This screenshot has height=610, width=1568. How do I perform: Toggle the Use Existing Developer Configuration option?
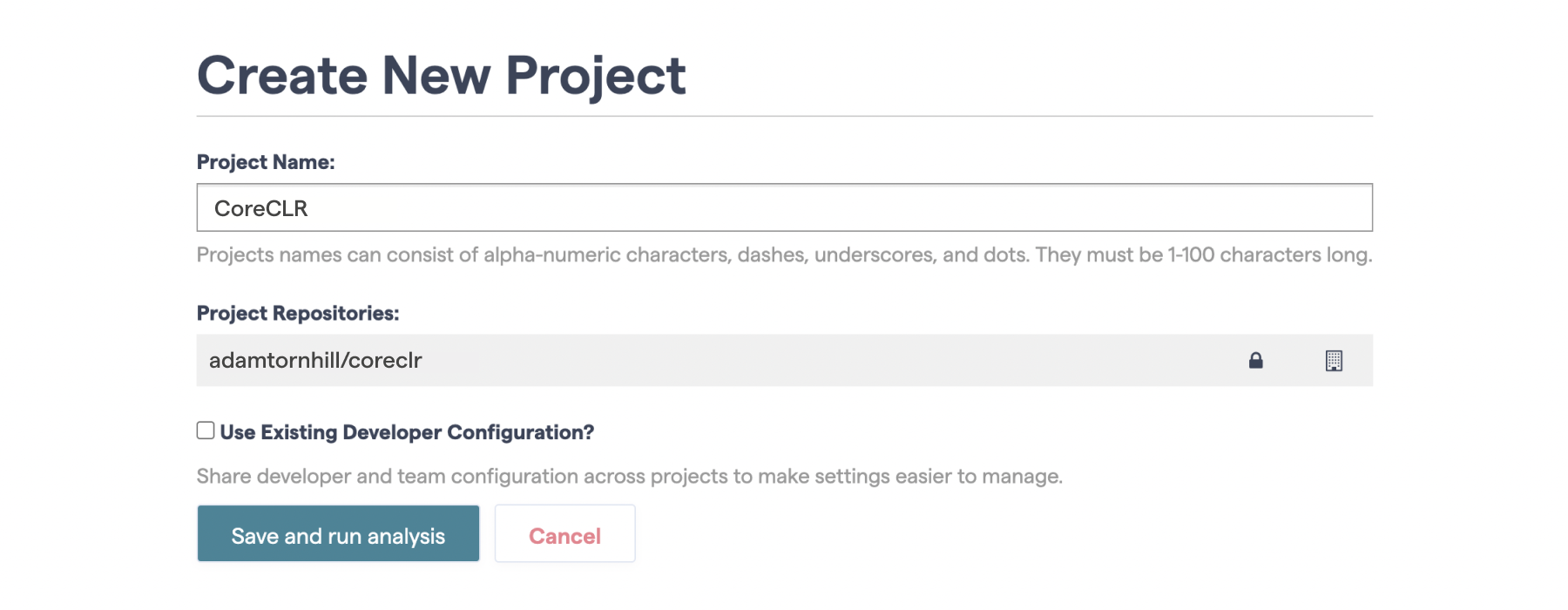(x=205, y=429)
